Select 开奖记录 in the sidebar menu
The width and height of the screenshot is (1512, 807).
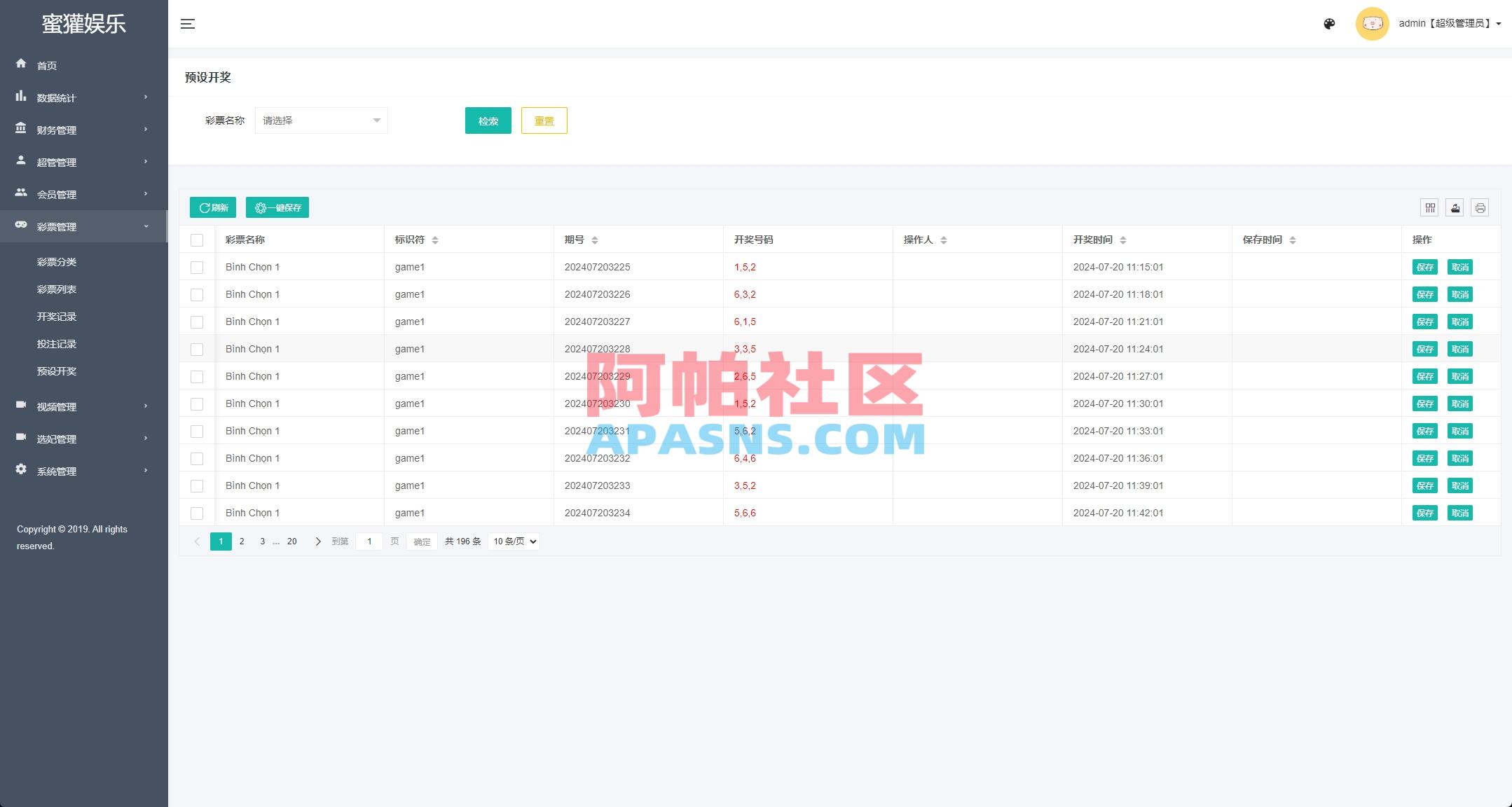coord(57,316)
